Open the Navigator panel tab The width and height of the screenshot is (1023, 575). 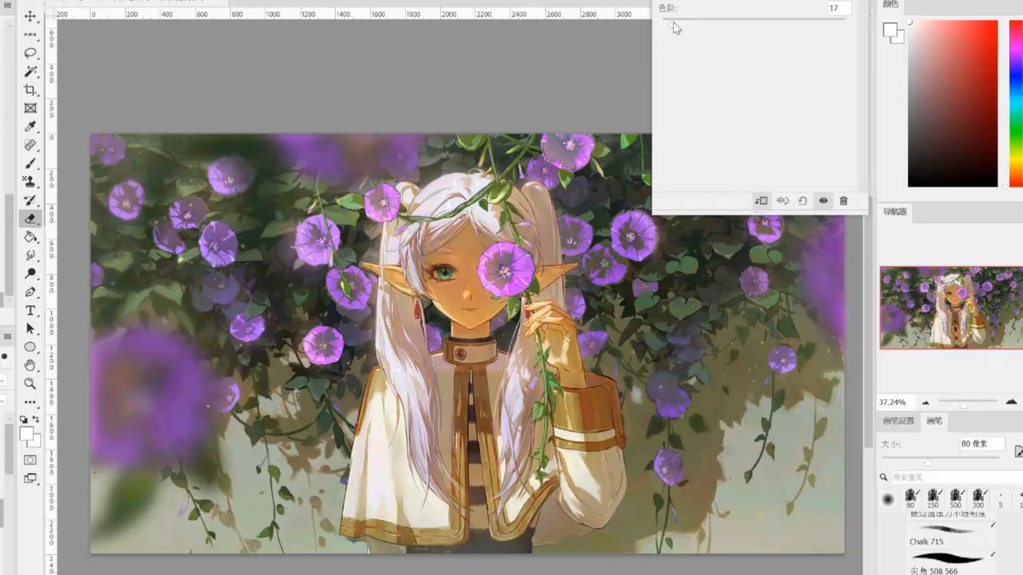895,212
